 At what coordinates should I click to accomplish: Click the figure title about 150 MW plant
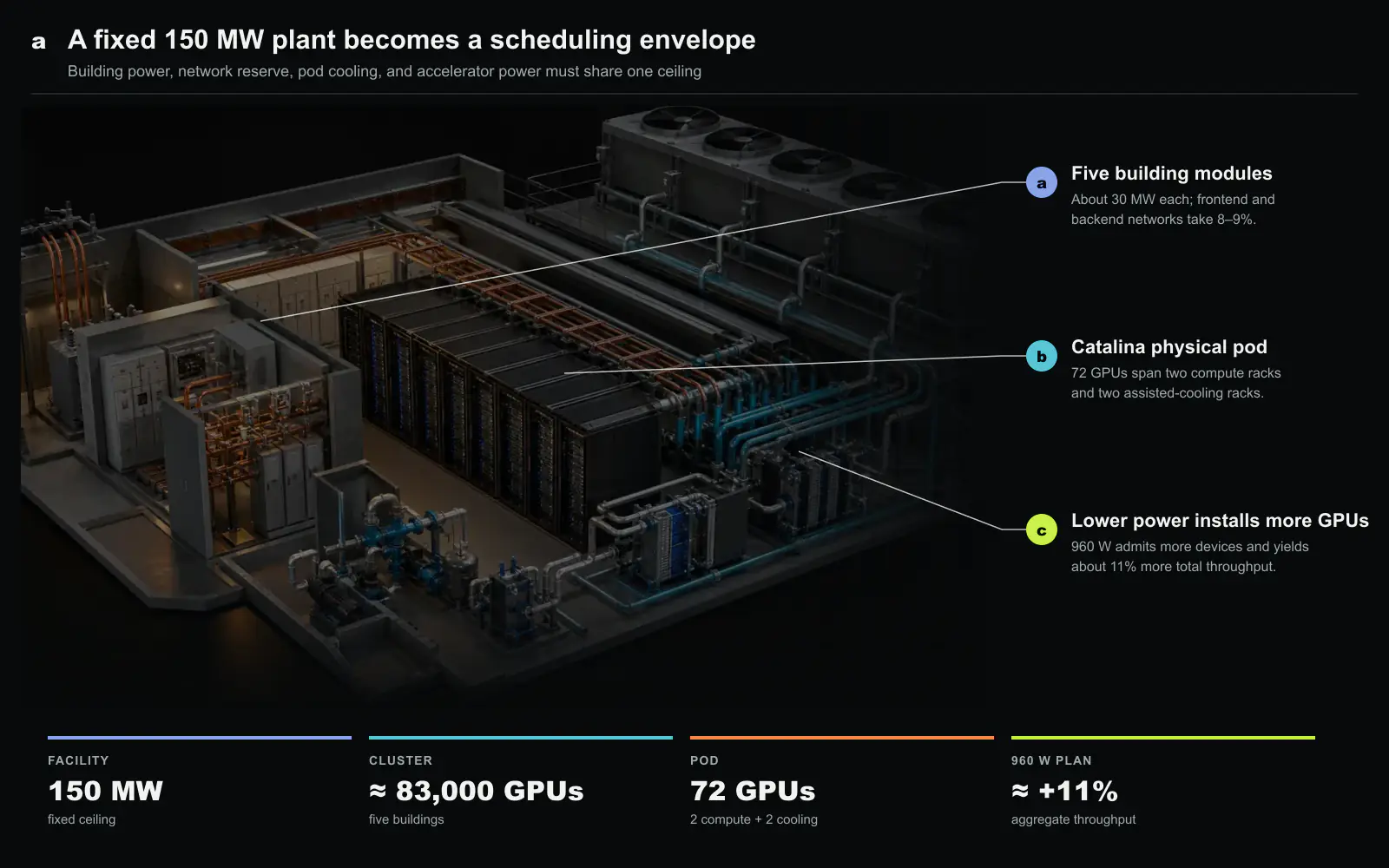pyautogui.click(x=411, y=40)
